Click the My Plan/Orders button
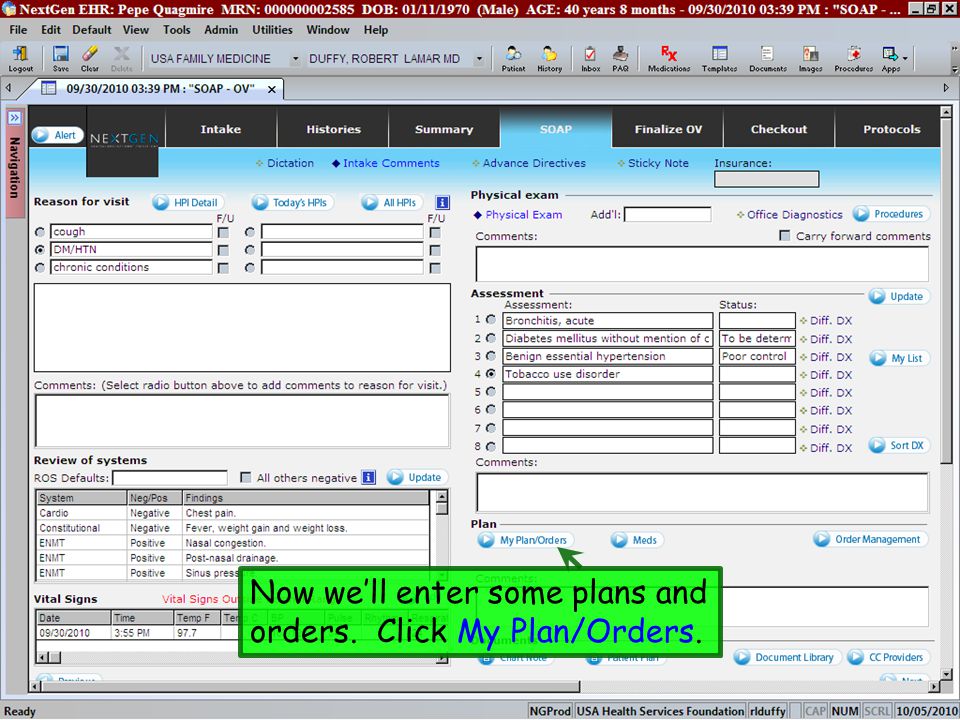The width and height of the screenshot is (960, 720). tap(525, 540)
